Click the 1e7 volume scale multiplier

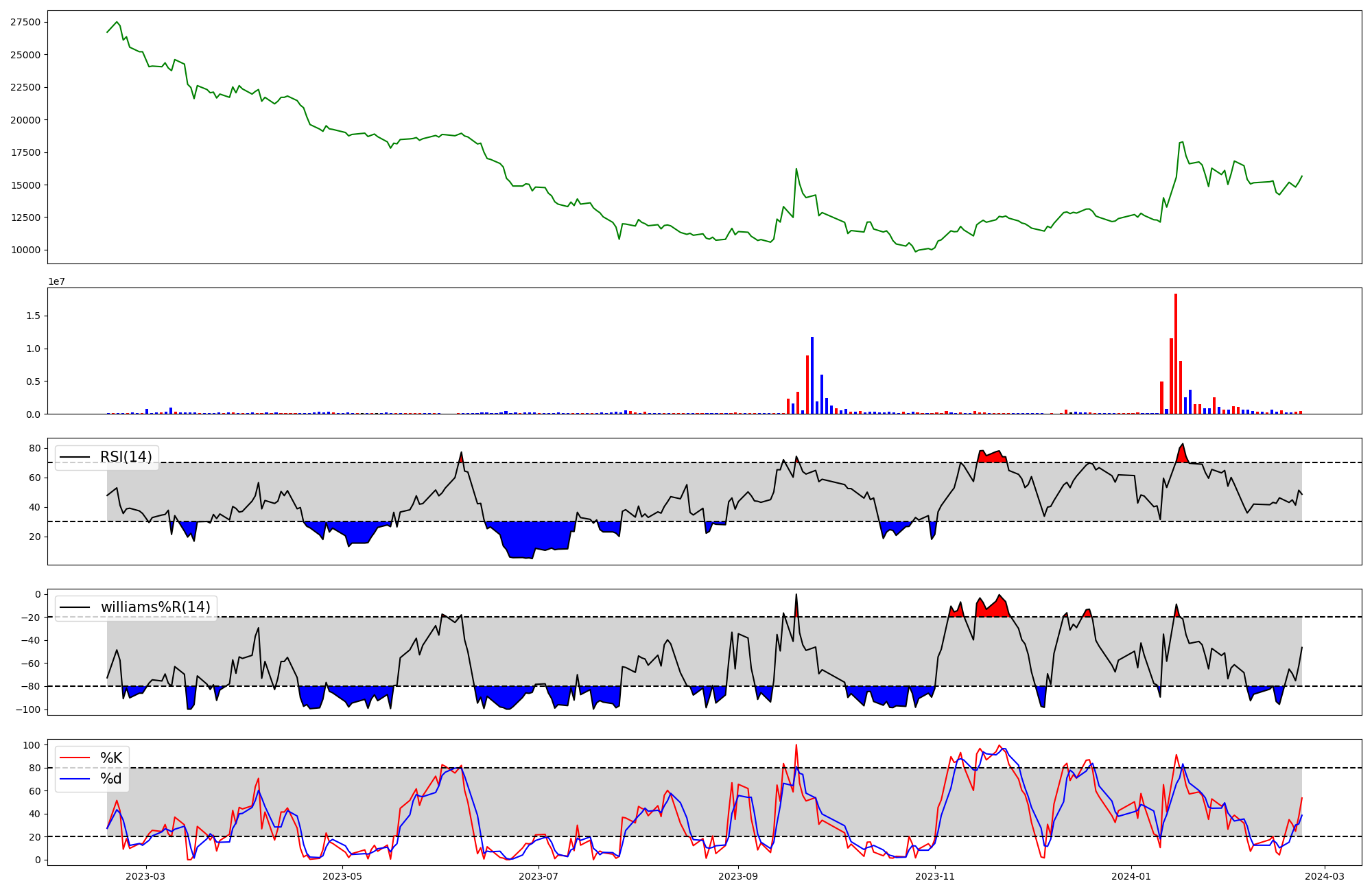click(x=56, y=281)
